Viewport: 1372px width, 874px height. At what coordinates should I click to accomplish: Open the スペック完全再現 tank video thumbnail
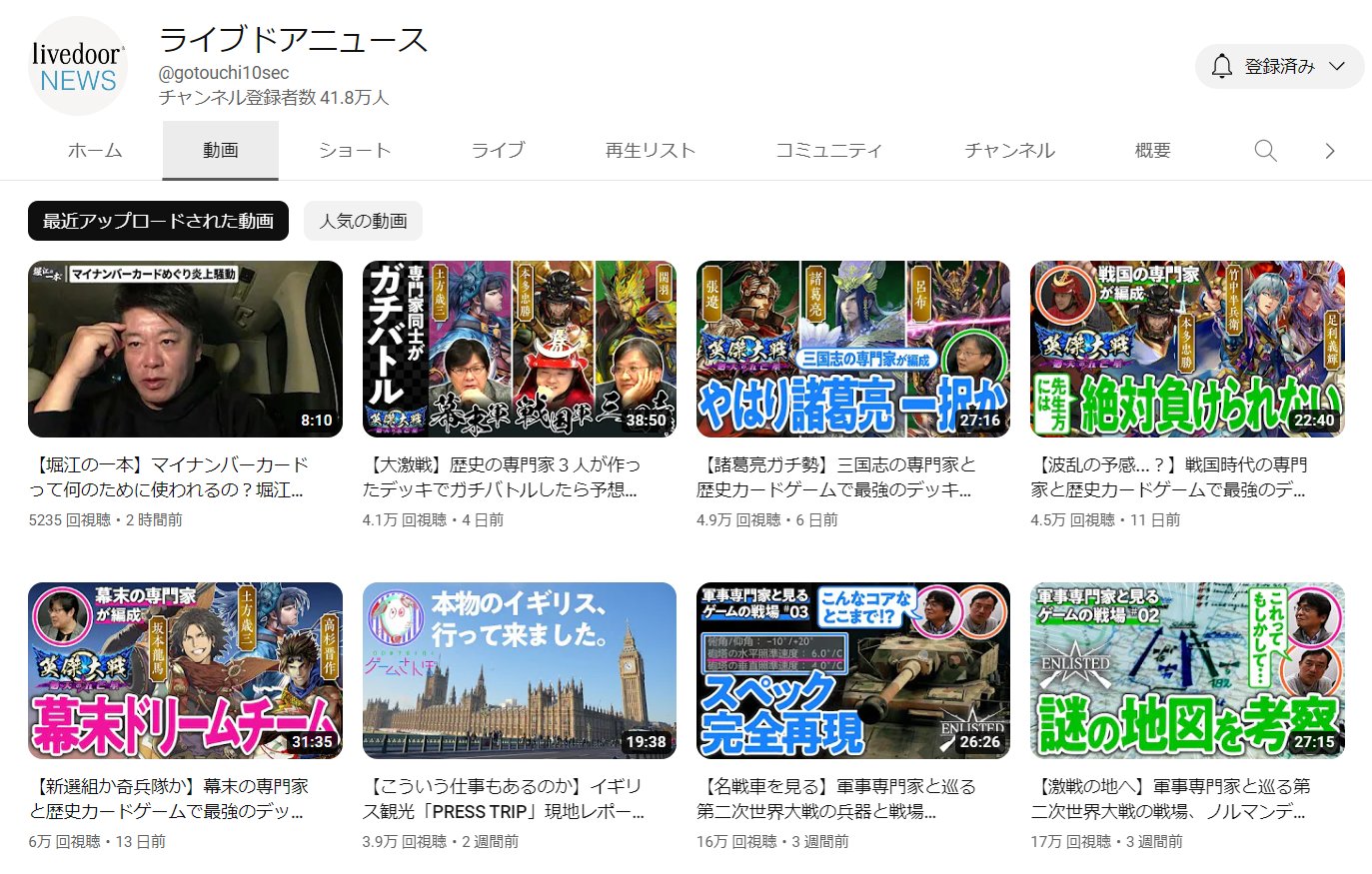(x=853, y=670)
